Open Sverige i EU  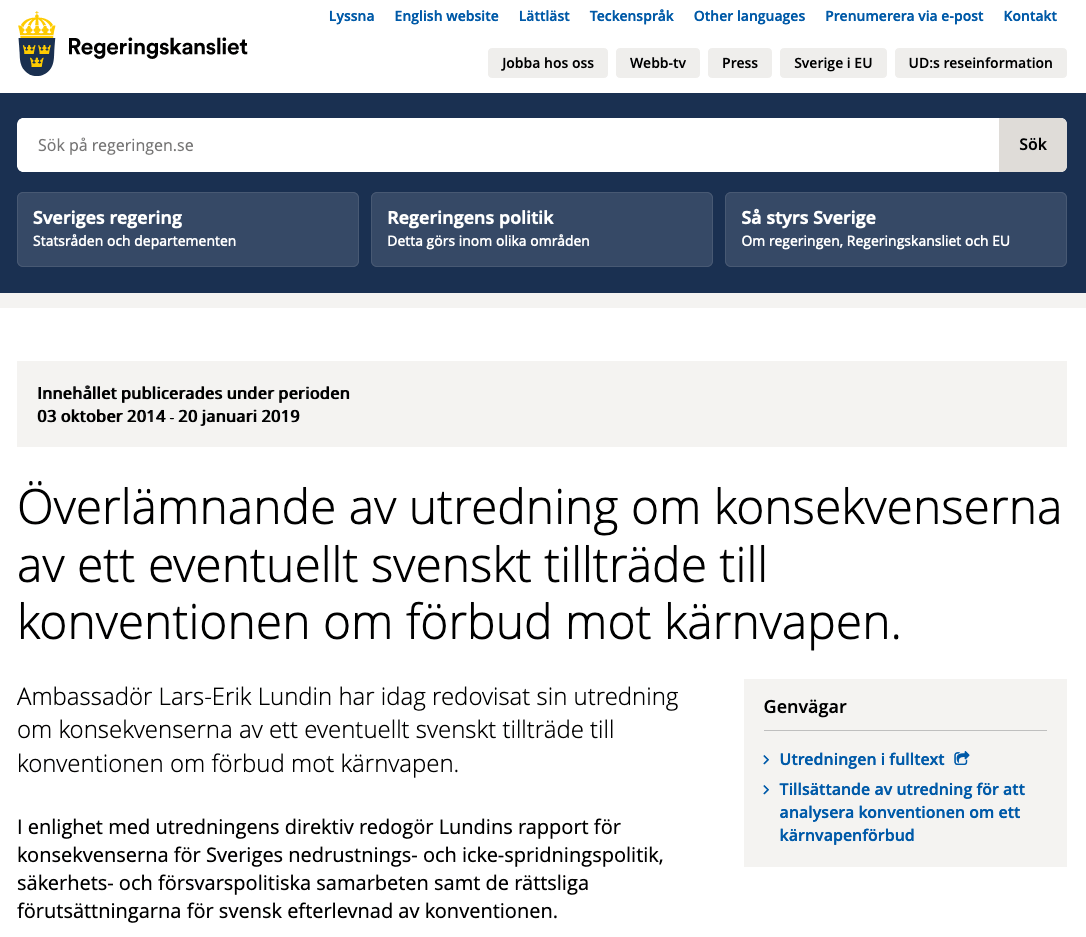pos(833,63)
